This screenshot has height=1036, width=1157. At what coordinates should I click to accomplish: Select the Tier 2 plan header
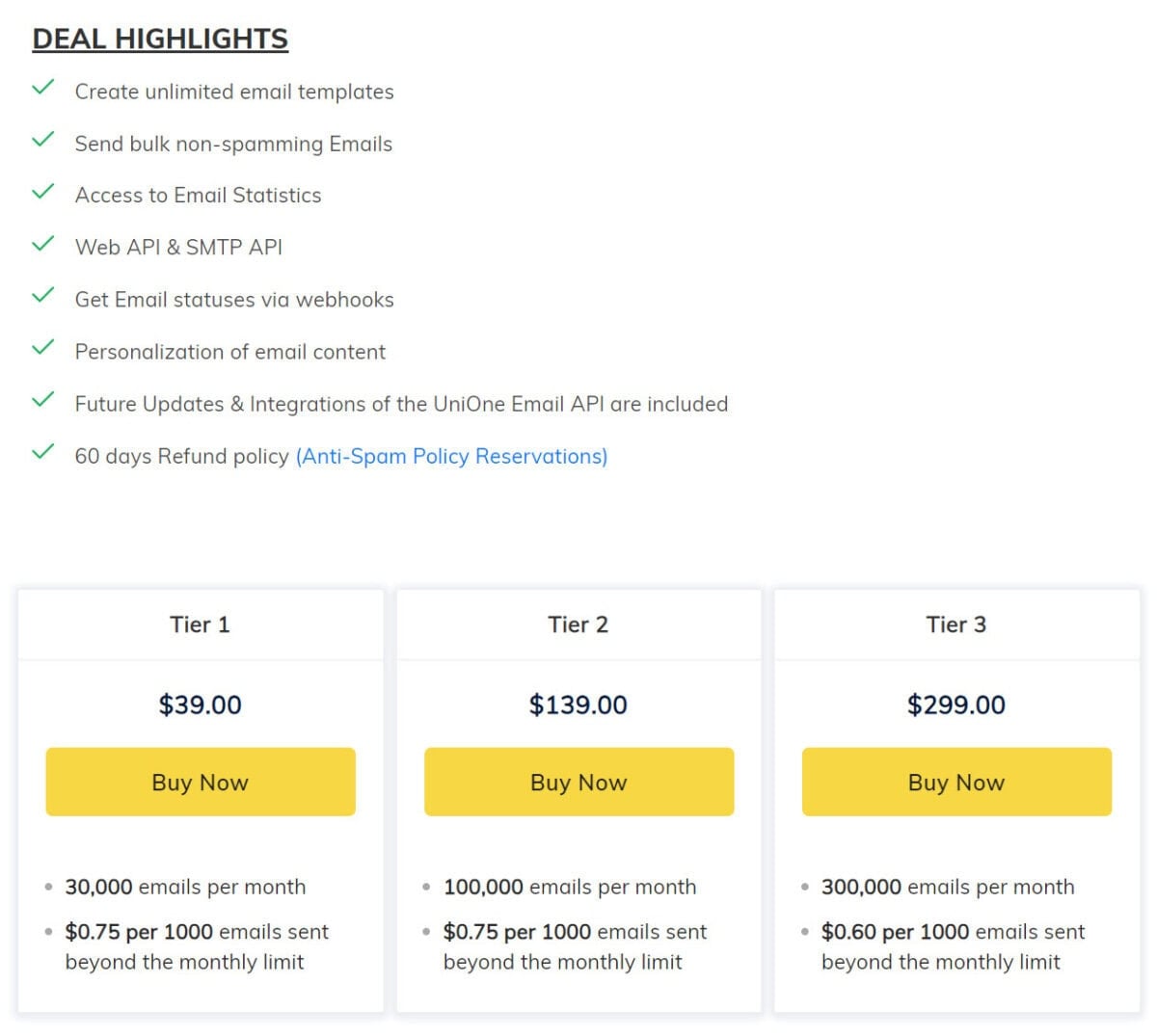pos(578,624)
